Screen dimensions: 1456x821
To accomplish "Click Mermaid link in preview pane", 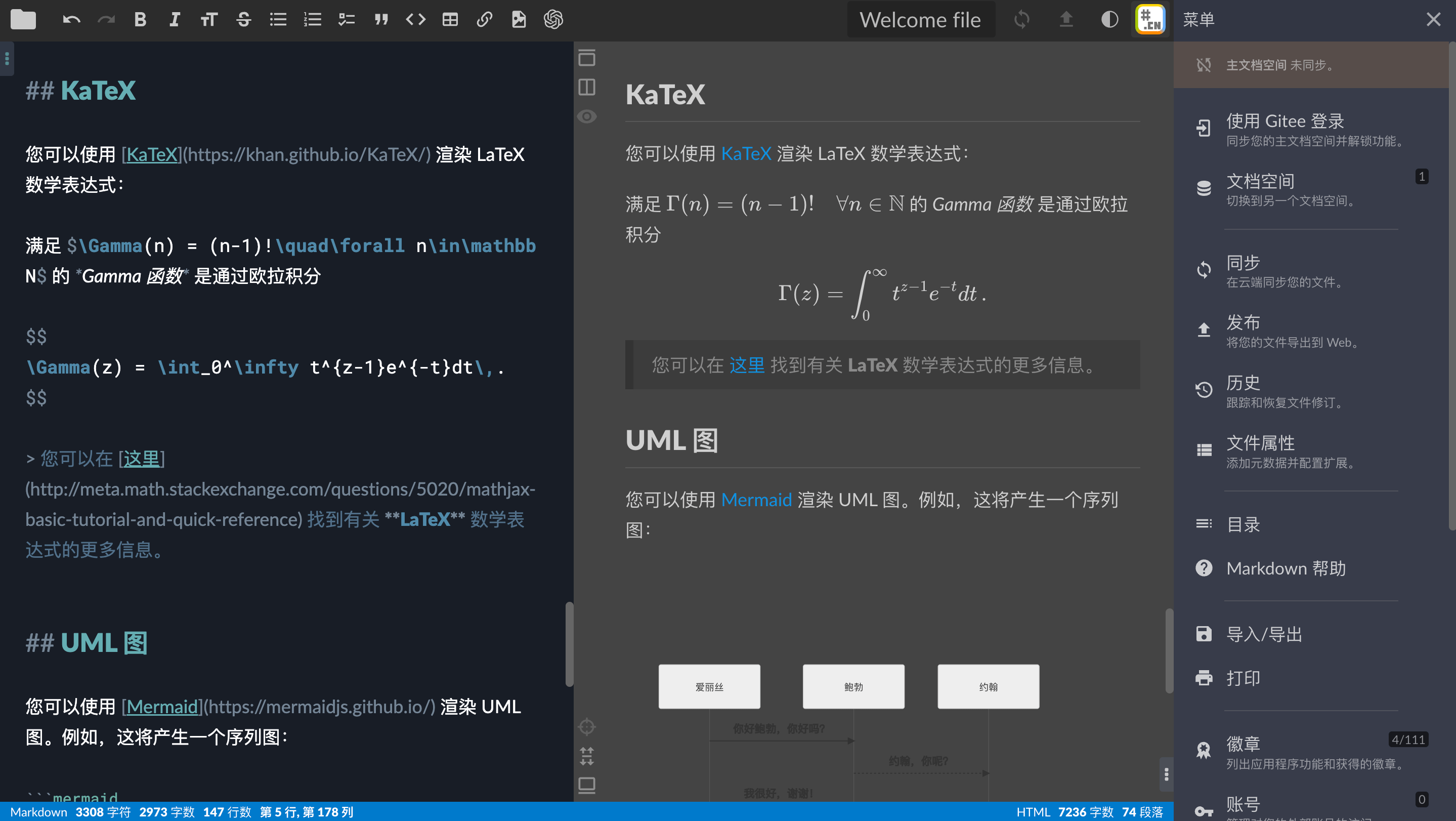I will [x=756, y=500].
